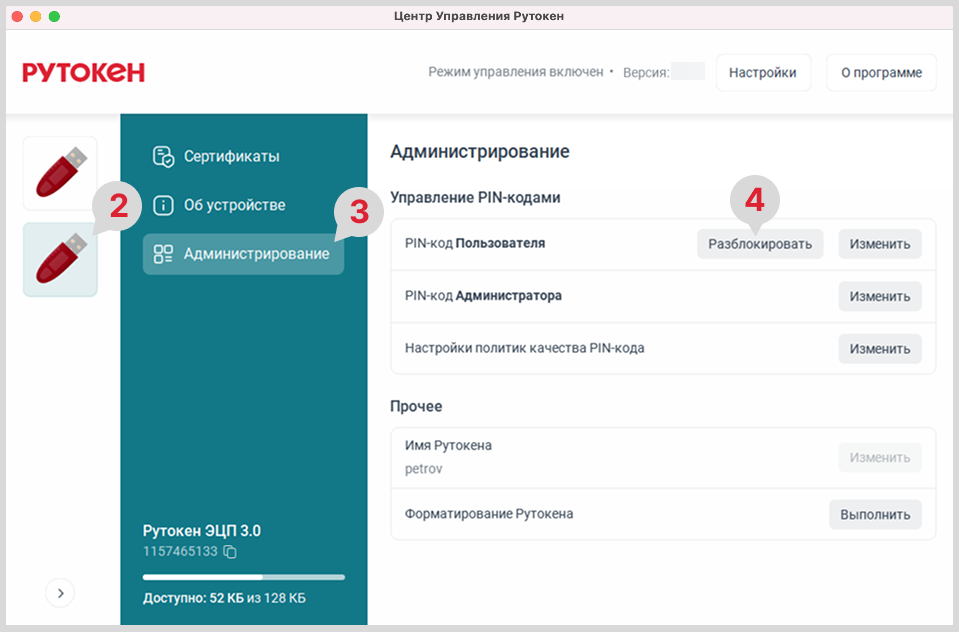Image resolution: width=959 pixels, height=632 pixels.
Task: Expand the device sidebar with chevron
Action: pos(60,593)
